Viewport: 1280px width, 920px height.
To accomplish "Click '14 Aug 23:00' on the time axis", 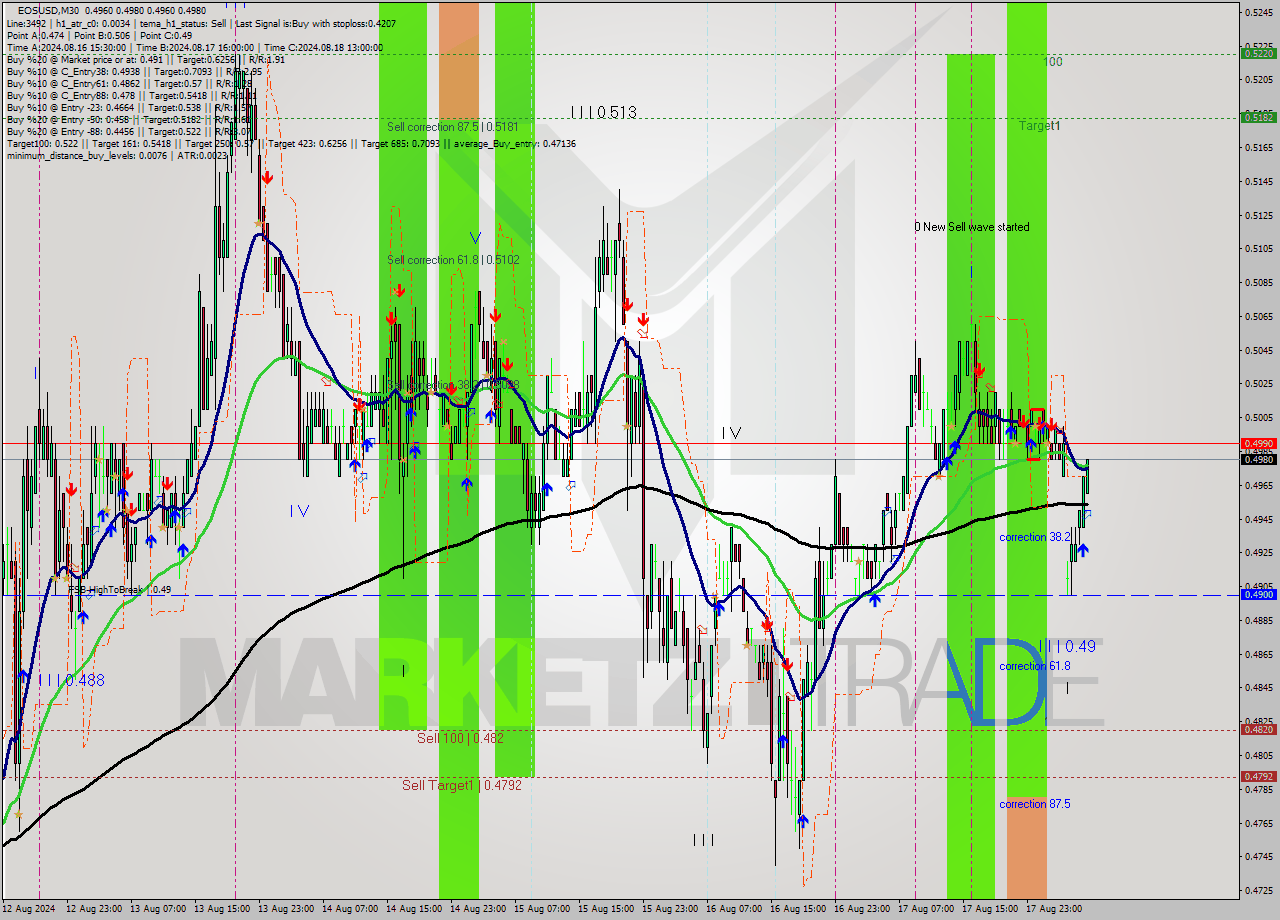I will [x=478, y=909].
